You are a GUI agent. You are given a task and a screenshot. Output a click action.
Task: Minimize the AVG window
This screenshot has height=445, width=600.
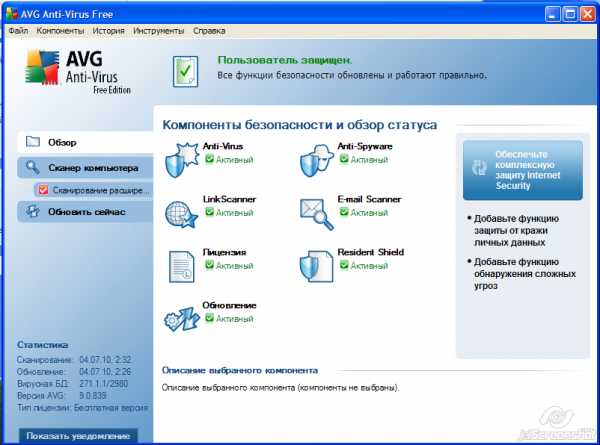[553, 15]
